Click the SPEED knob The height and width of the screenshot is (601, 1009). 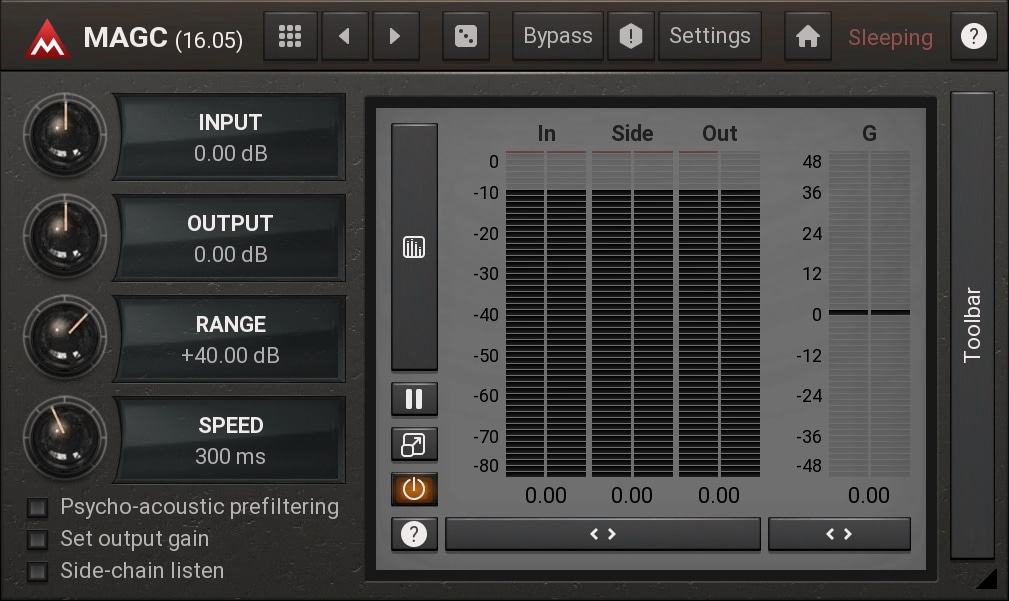click(x=65, y=439)
